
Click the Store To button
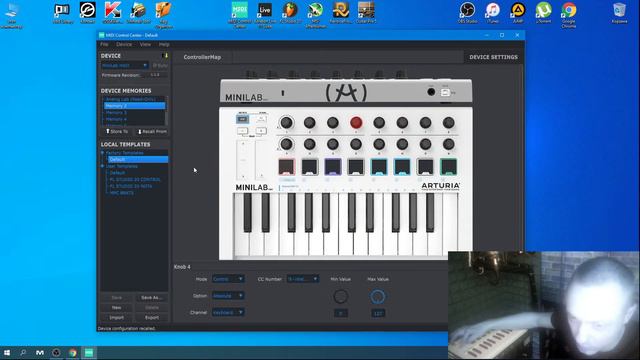pos(117,131)
